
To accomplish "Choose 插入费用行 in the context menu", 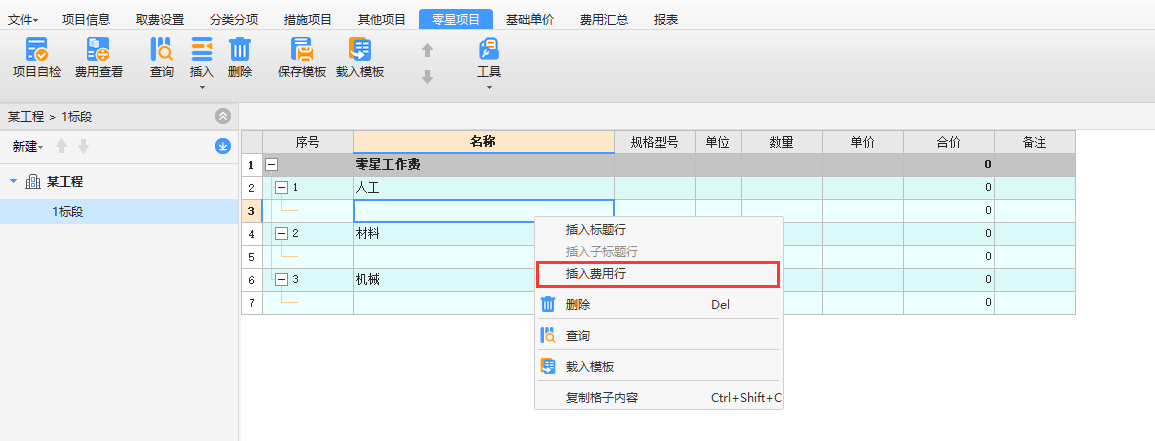I will (x=596, y=273).
